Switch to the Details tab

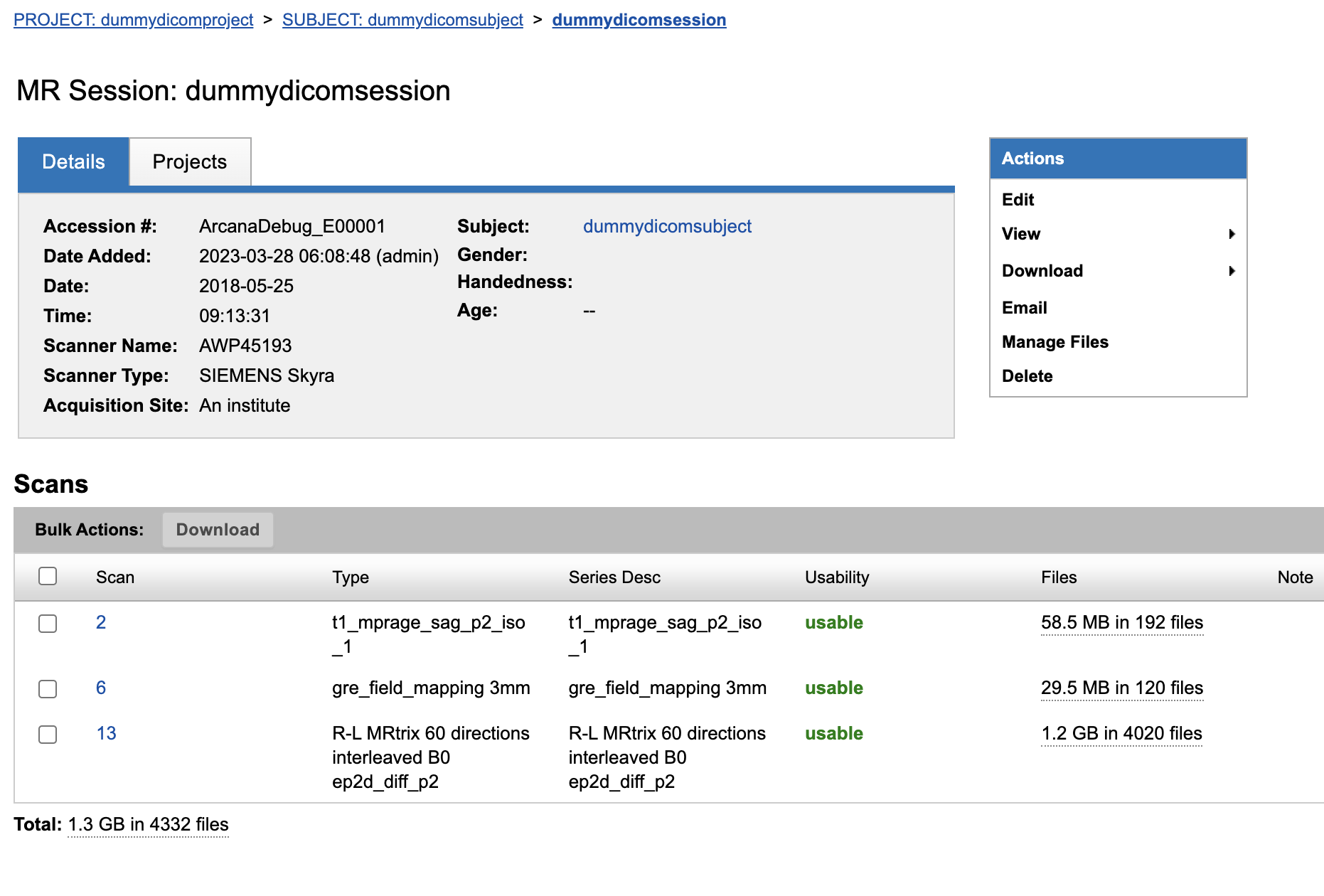tap(73, 162)
